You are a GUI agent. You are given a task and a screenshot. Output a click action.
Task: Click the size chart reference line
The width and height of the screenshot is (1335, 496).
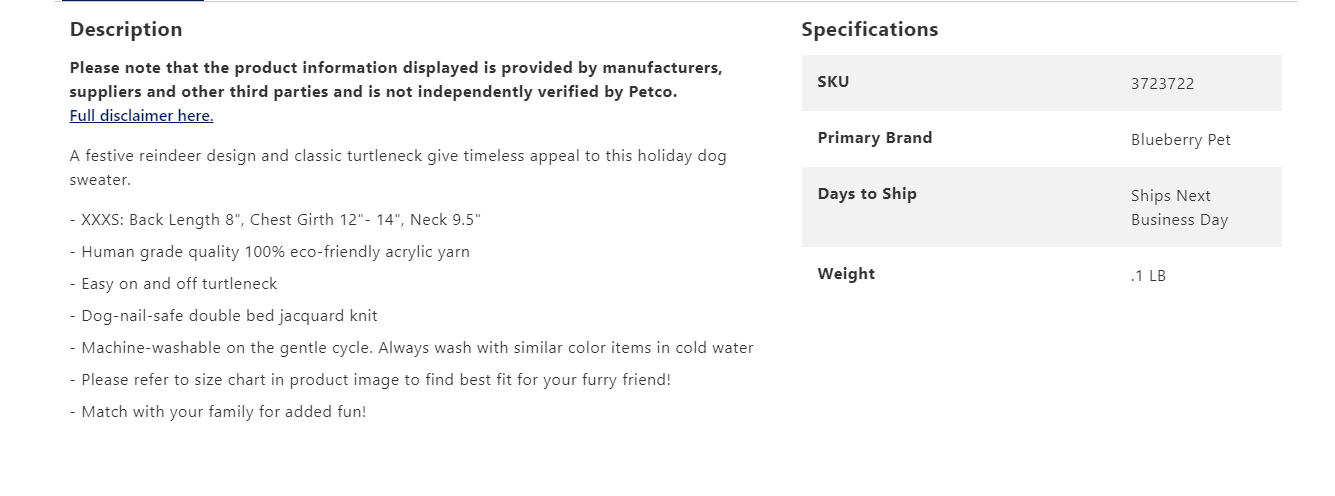pos(370,380)
